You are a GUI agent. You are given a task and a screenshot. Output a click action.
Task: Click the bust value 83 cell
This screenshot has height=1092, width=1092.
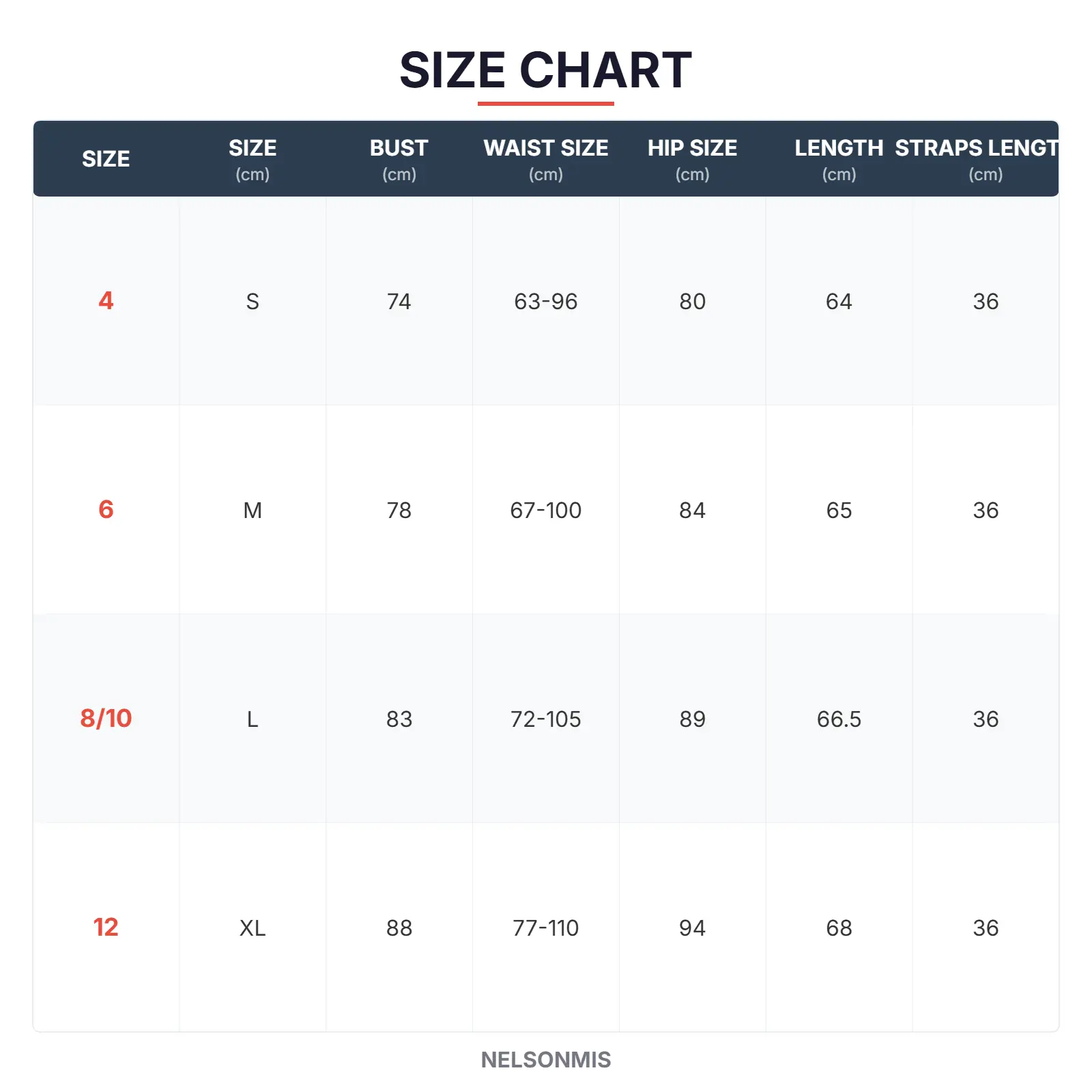(x=399, y=719)
